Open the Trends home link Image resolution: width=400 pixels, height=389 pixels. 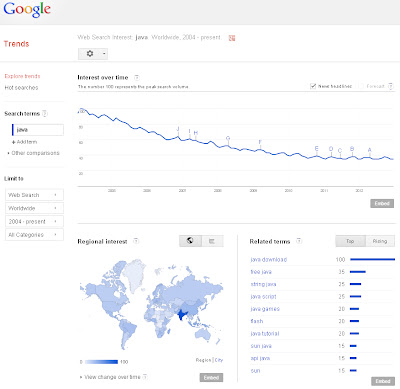tap(16, 44)
